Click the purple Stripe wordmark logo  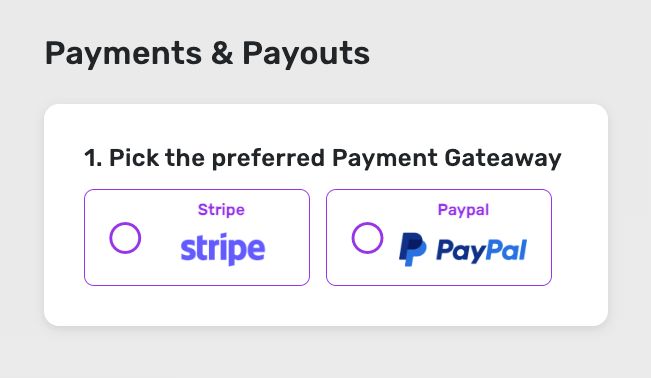[x=223, y=249]
